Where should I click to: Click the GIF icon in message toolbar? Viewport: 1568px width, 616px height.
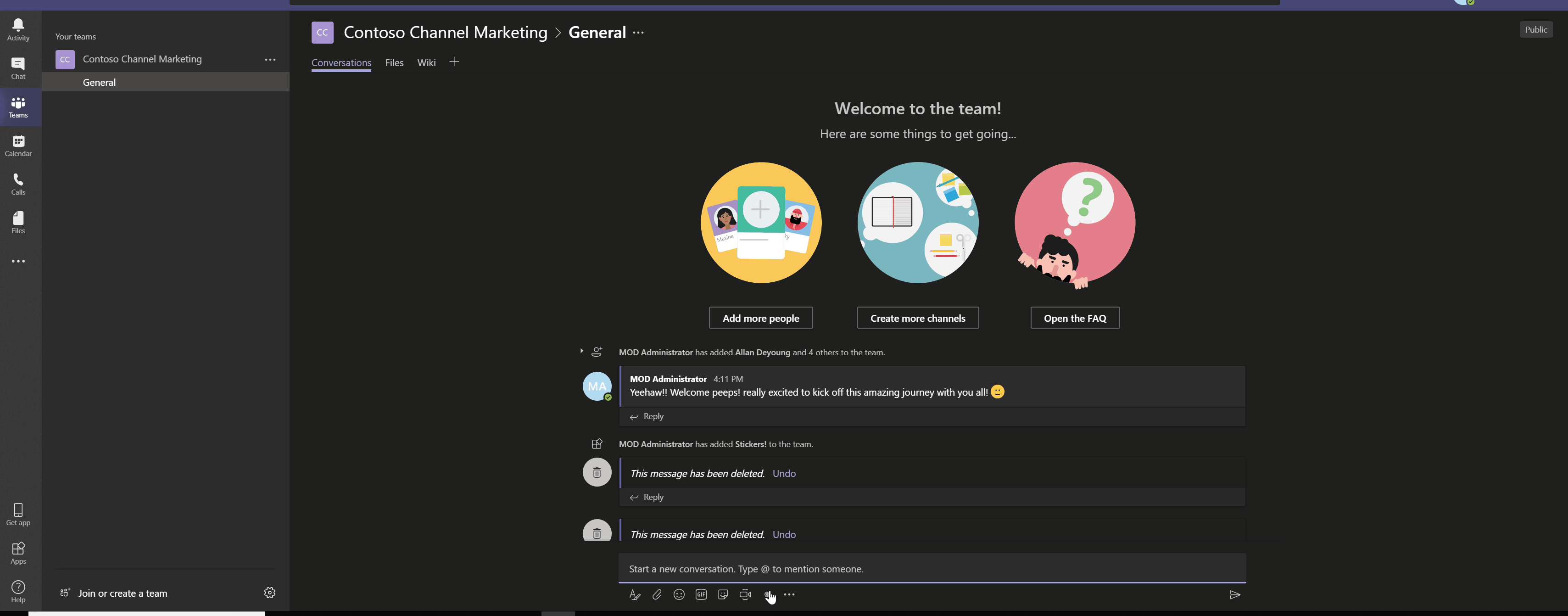[x=701, y=595]
